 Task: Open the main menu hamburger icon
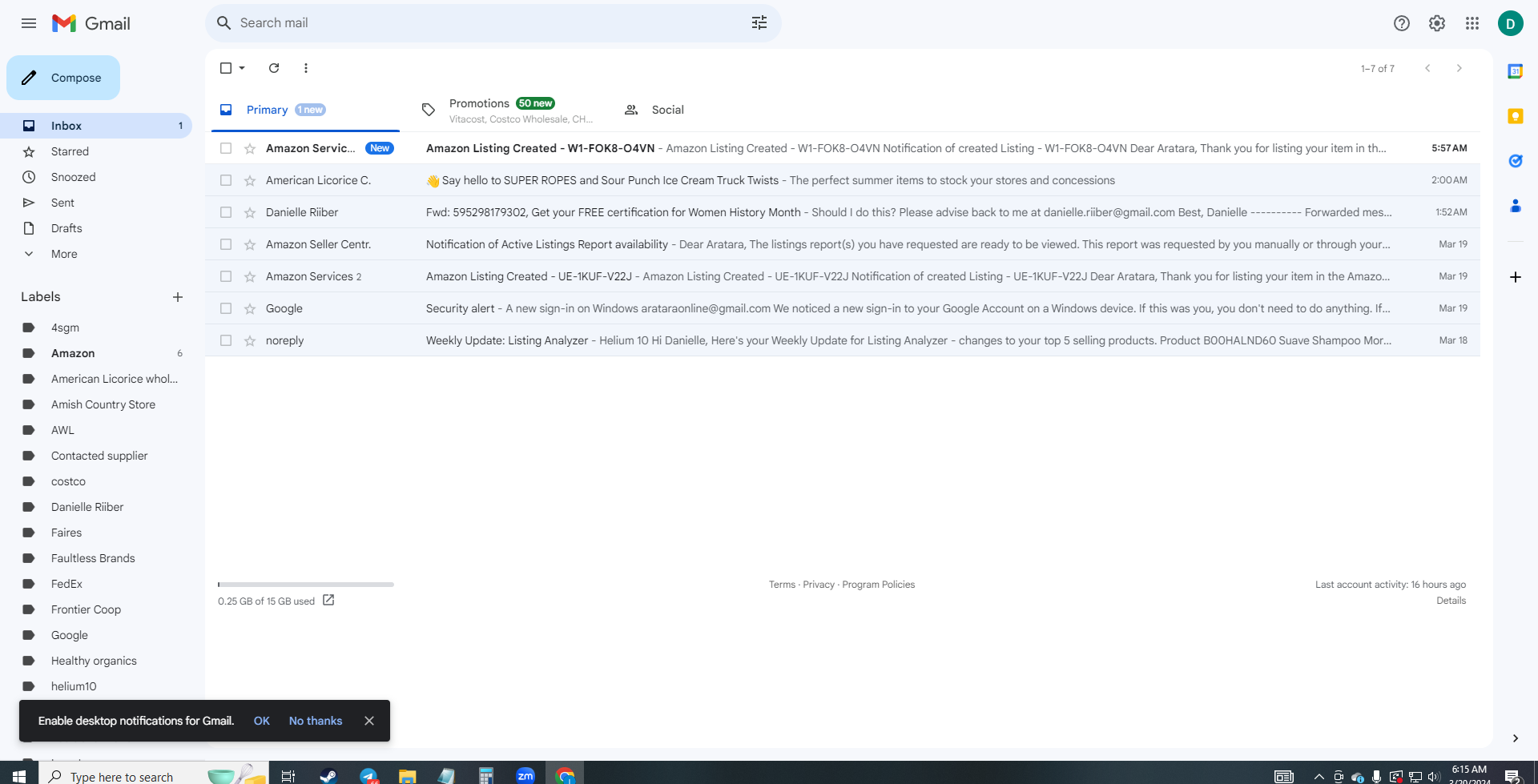coord(29,23)
